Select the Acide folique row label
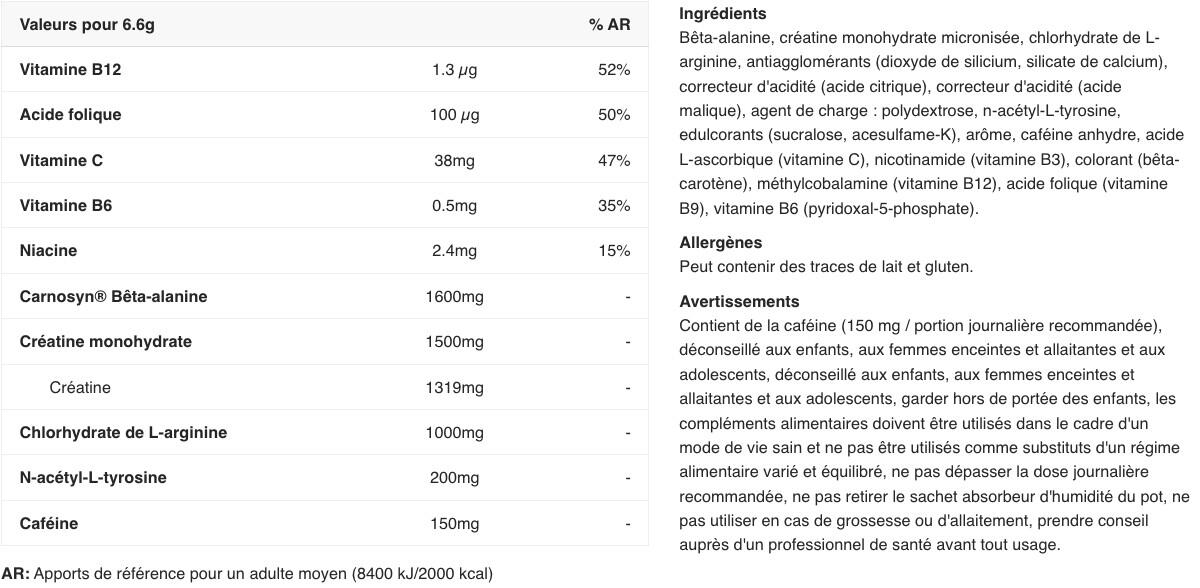 (x=70, y=115)
